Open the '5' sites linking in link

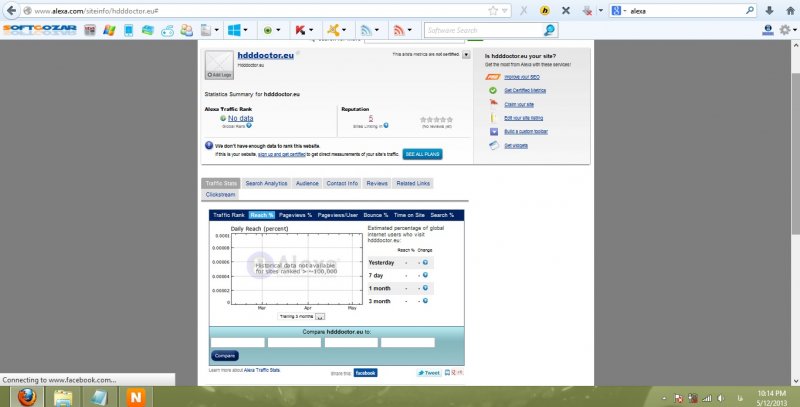coord(370,118)
